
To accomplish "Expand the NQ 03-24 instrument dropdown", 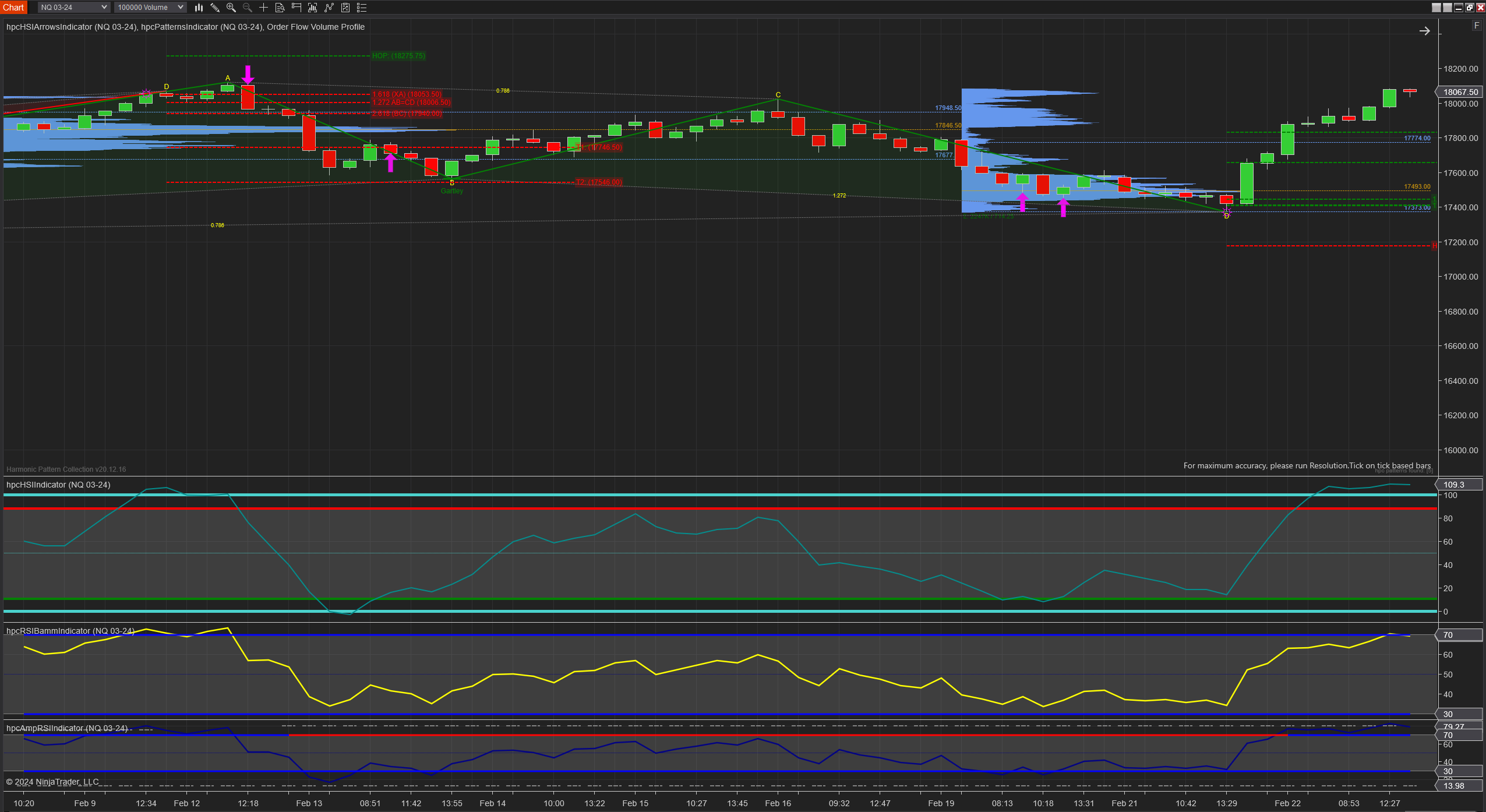I will (73, 8).
